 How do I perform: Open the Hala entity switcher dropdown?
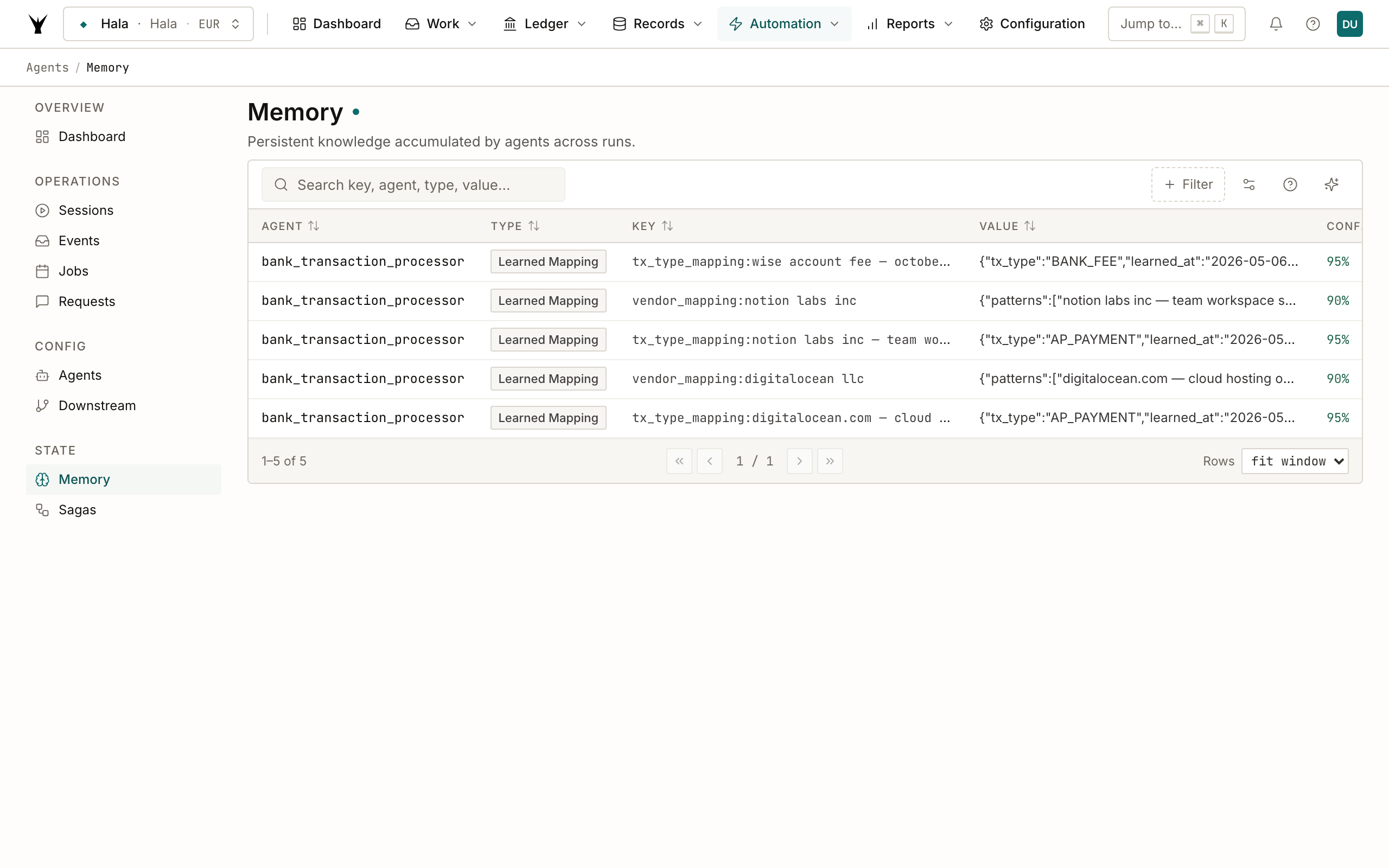(x=158, y=24)
